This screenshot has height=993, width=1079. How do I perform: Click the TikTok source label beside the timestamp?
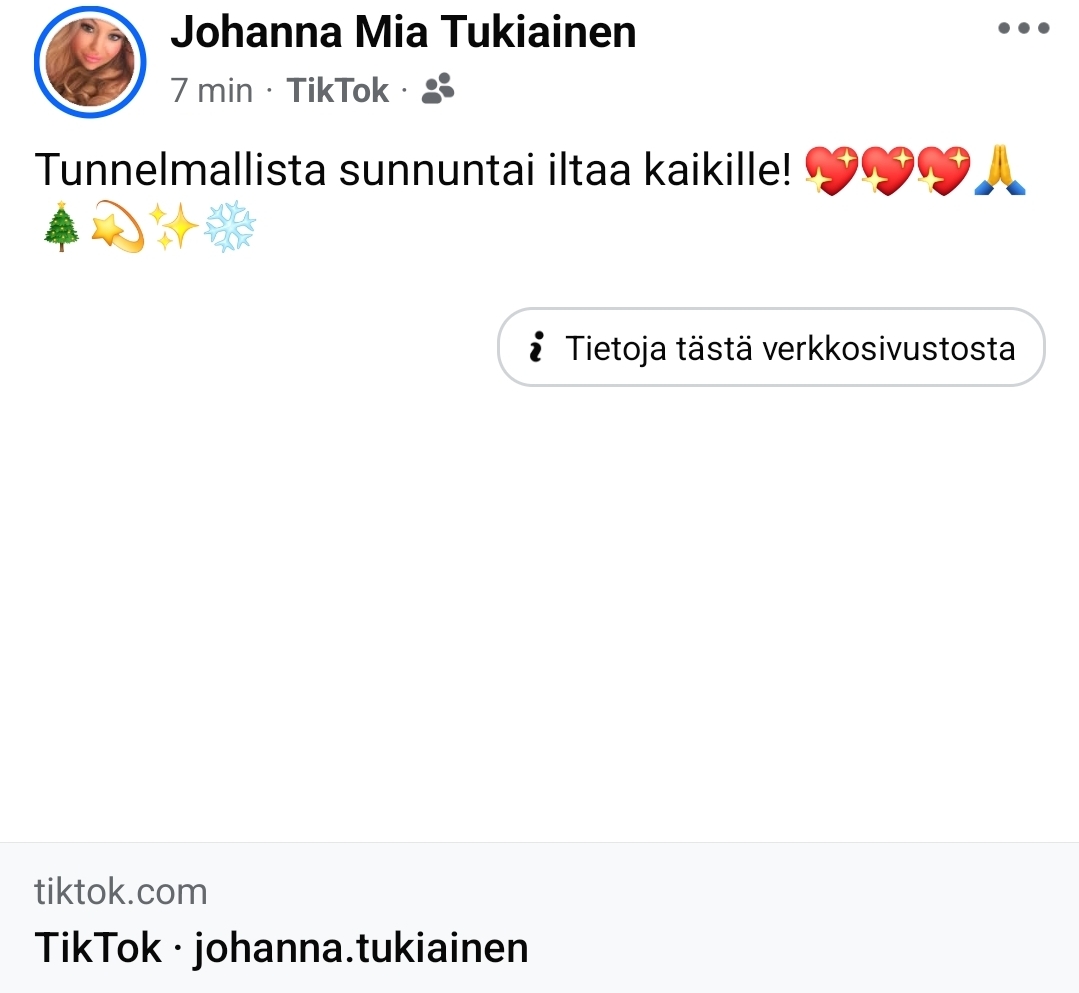pos(337,91)
